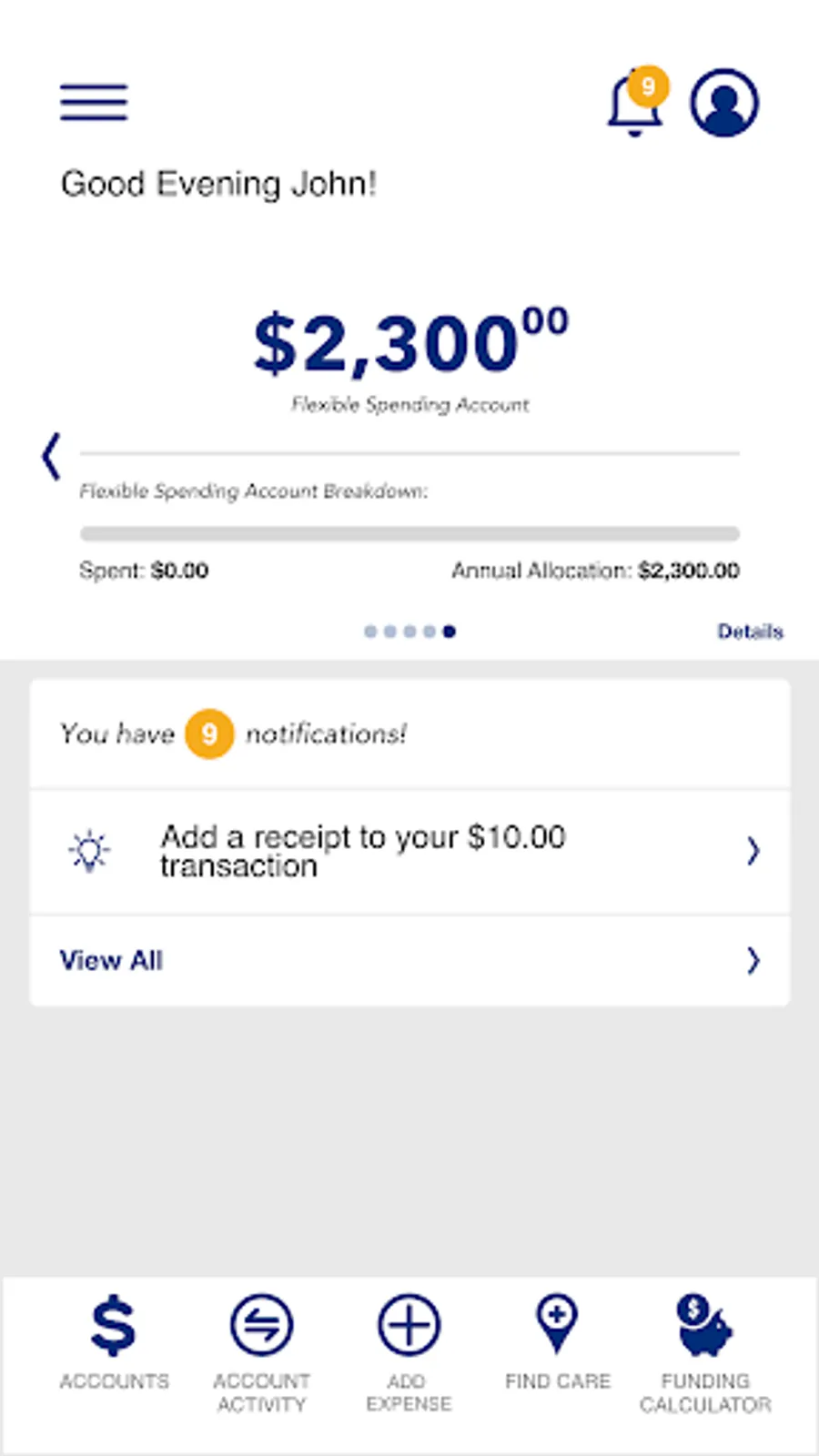Open Account Activity arrows icon
The width and height of the screenshot is (819, 1456).
pyautogui.click(x=261, y=1325)
